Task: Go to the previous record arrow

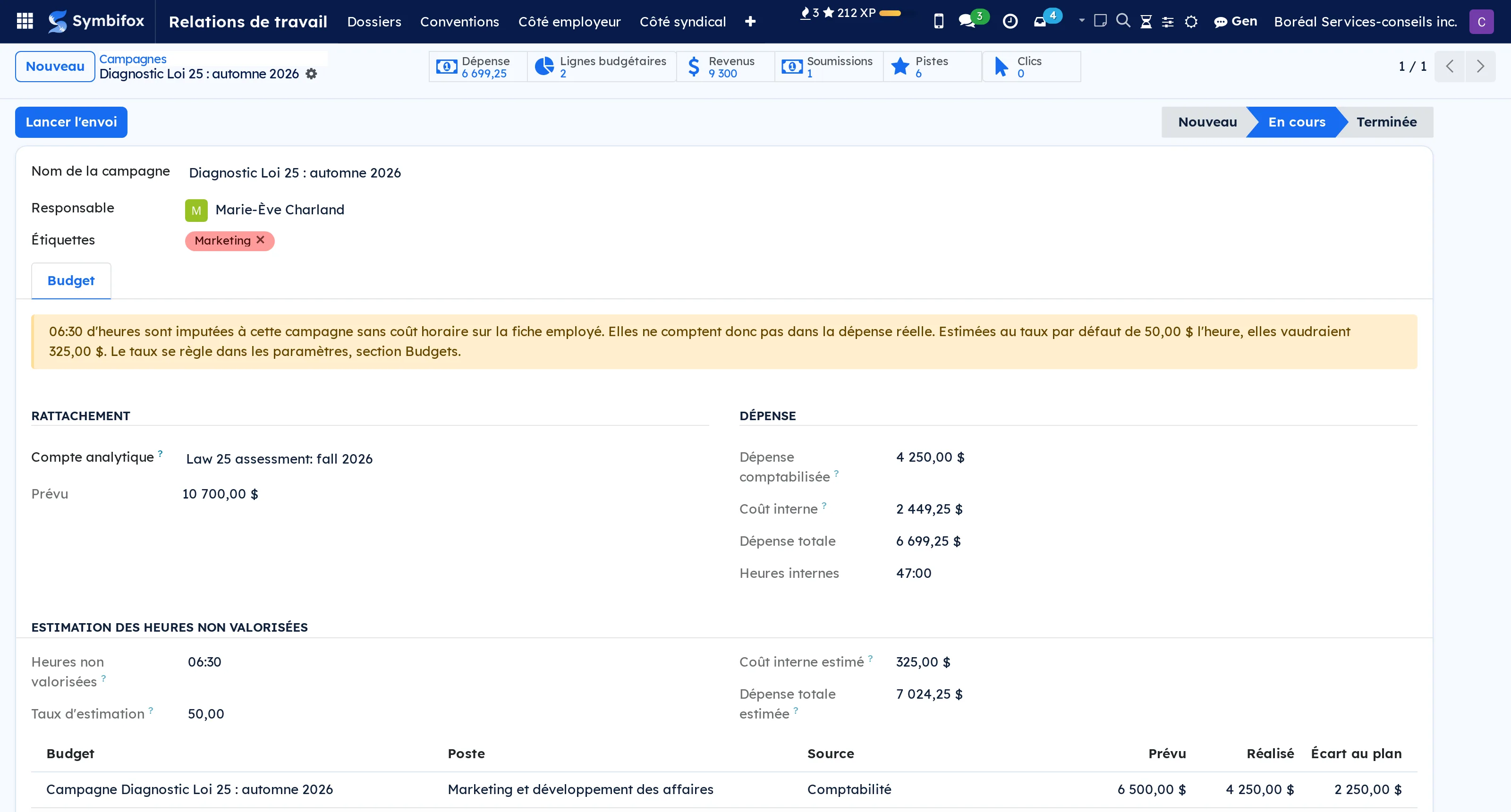Action: click(x=1450, y=66)
